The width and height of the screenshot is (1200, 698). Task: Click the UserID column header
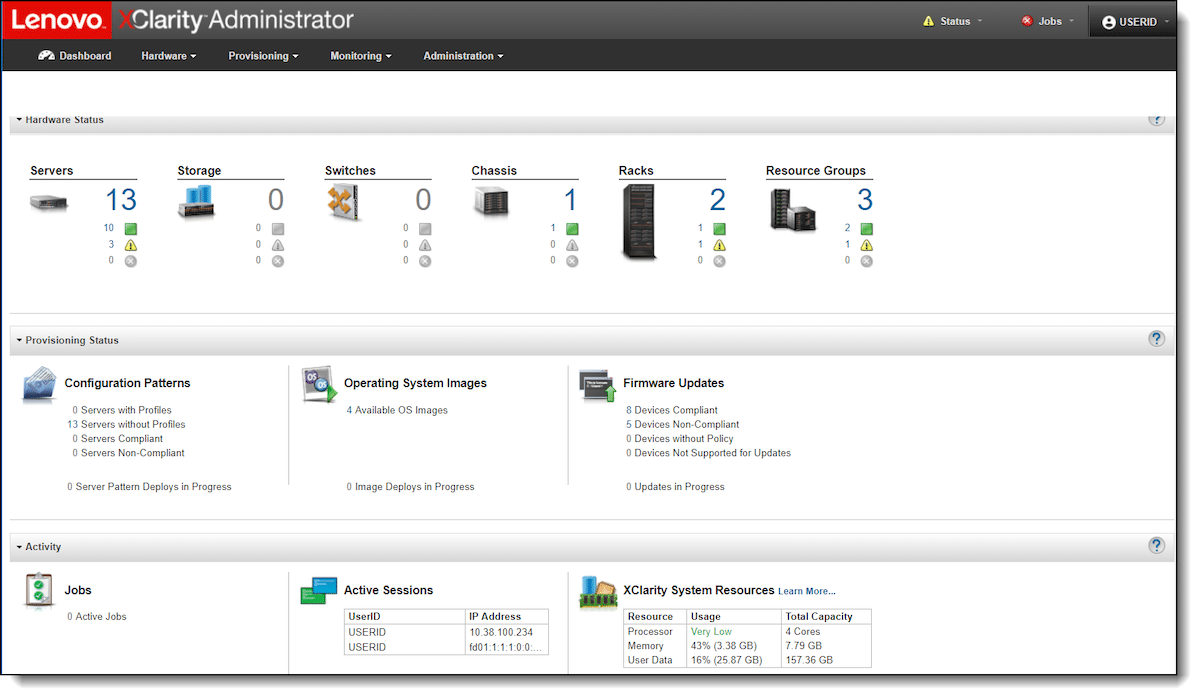405,617
